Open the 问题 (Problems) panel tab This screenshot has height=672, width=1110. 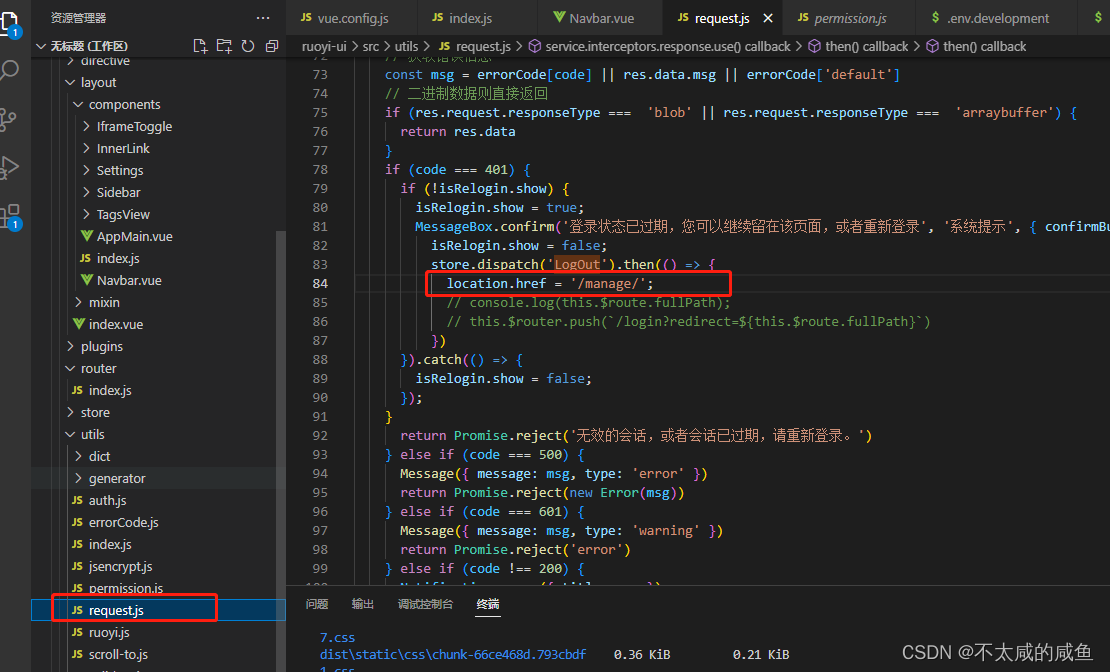point(317,604)
